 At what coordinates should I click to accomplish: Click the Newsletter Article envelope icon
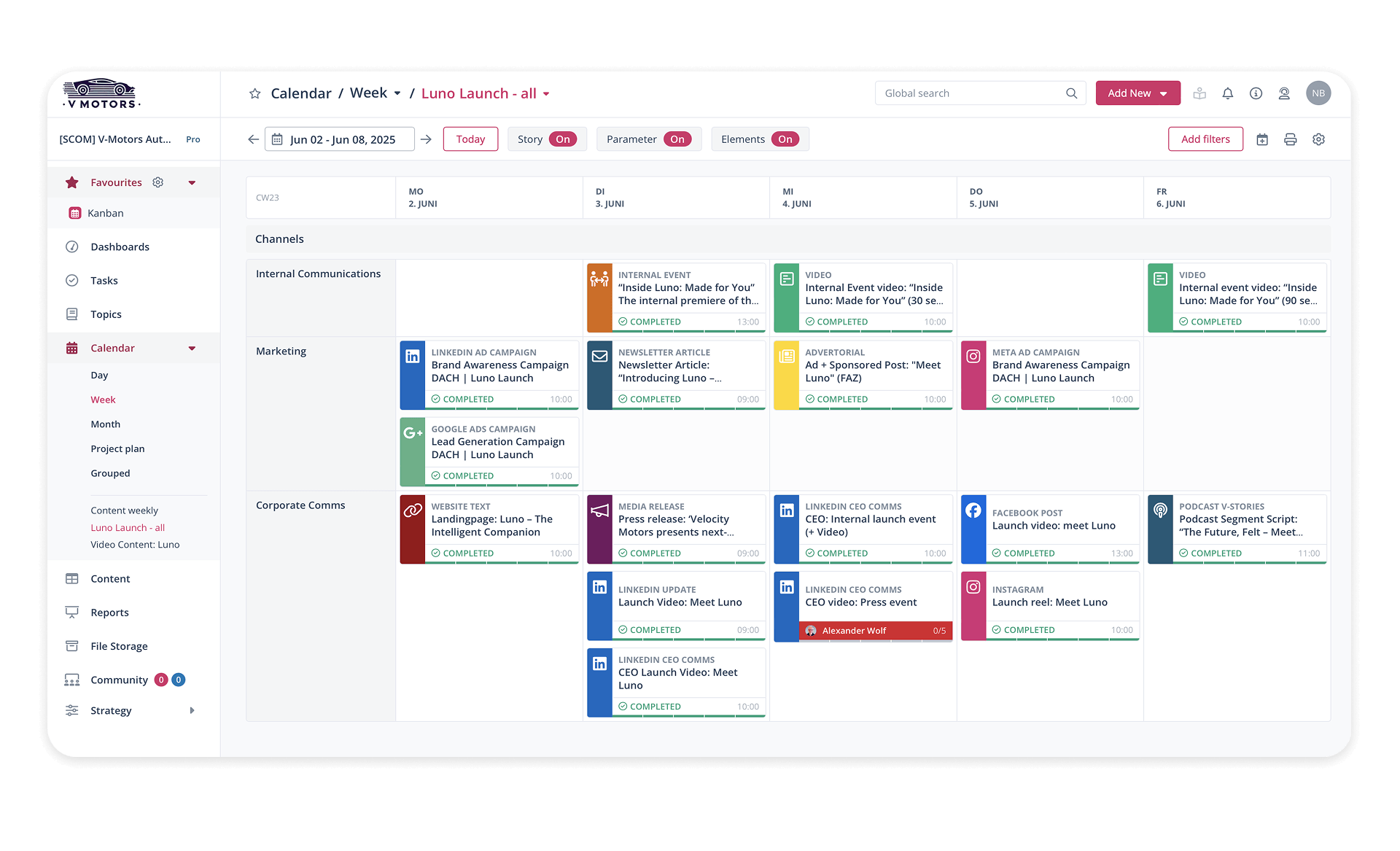(x=599, y=357)
